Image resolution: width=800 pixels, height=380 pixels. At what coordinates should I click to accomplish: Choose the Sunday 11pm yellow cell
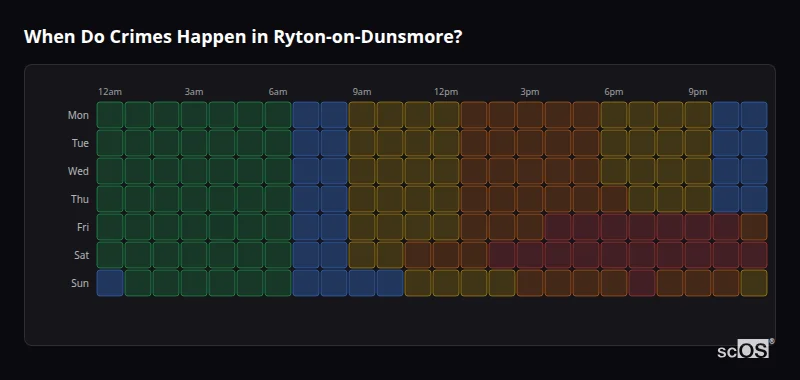(x=754, y=283)
